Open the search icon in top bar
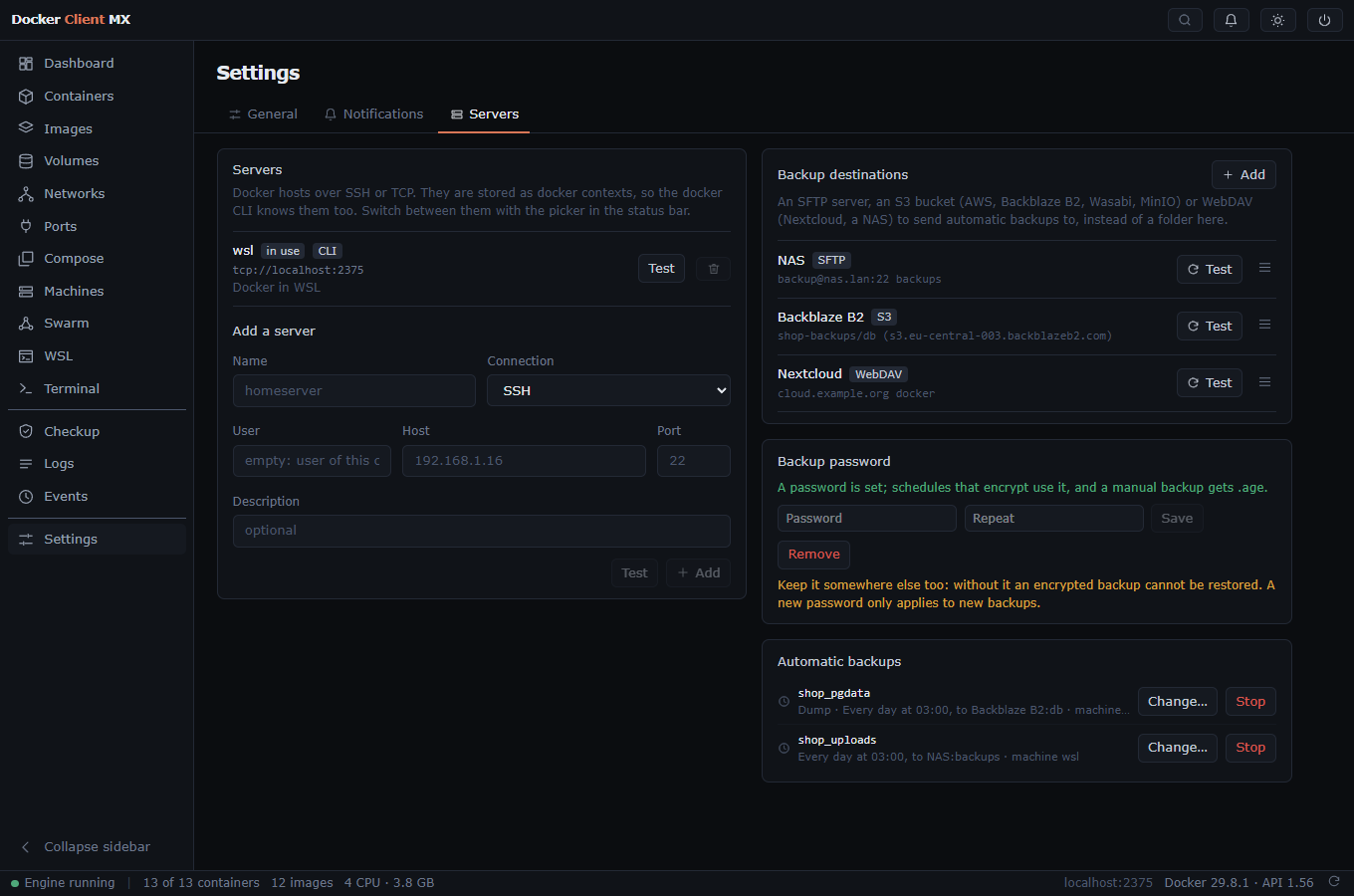Viewport: 1354px width, 896px height. 1185,20
